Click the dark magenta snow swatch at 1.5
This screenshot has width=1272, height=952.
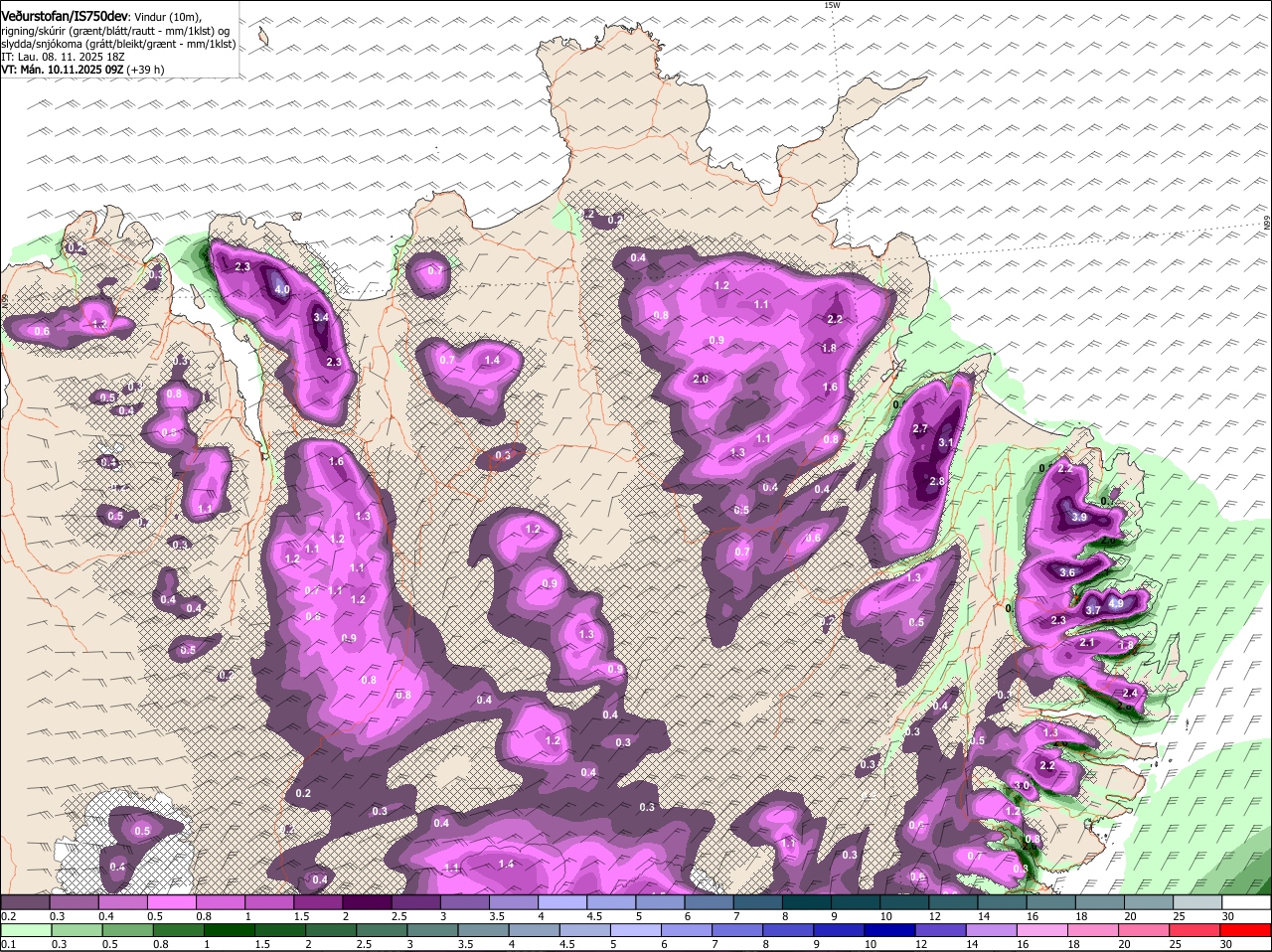click(318, 900)
